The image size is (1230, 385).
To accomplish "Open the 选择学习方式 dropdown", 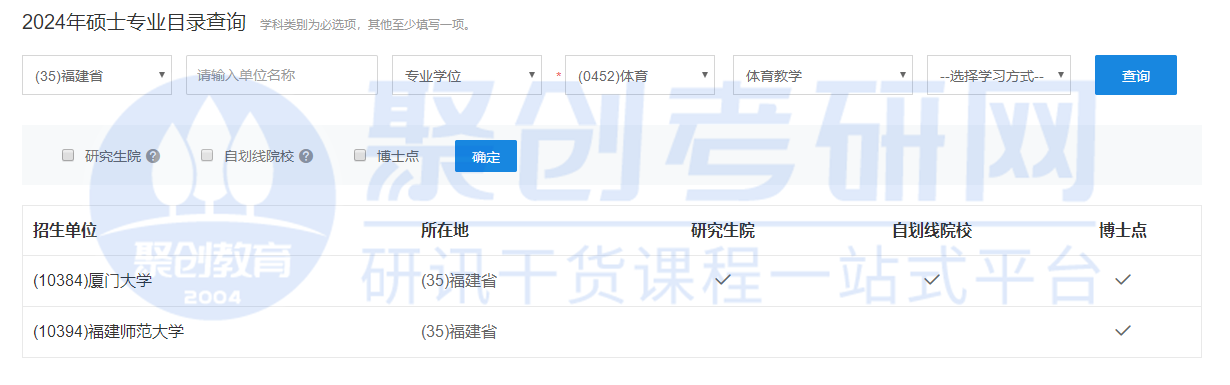I will 999,75.
